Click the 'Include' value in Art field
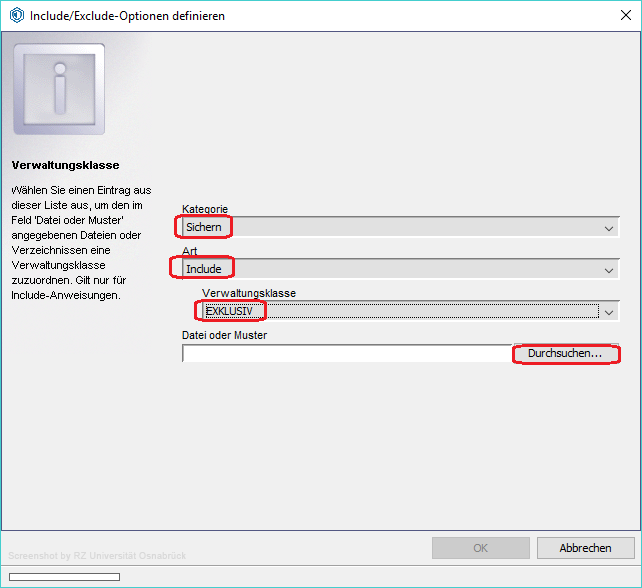 click(205, 269)
